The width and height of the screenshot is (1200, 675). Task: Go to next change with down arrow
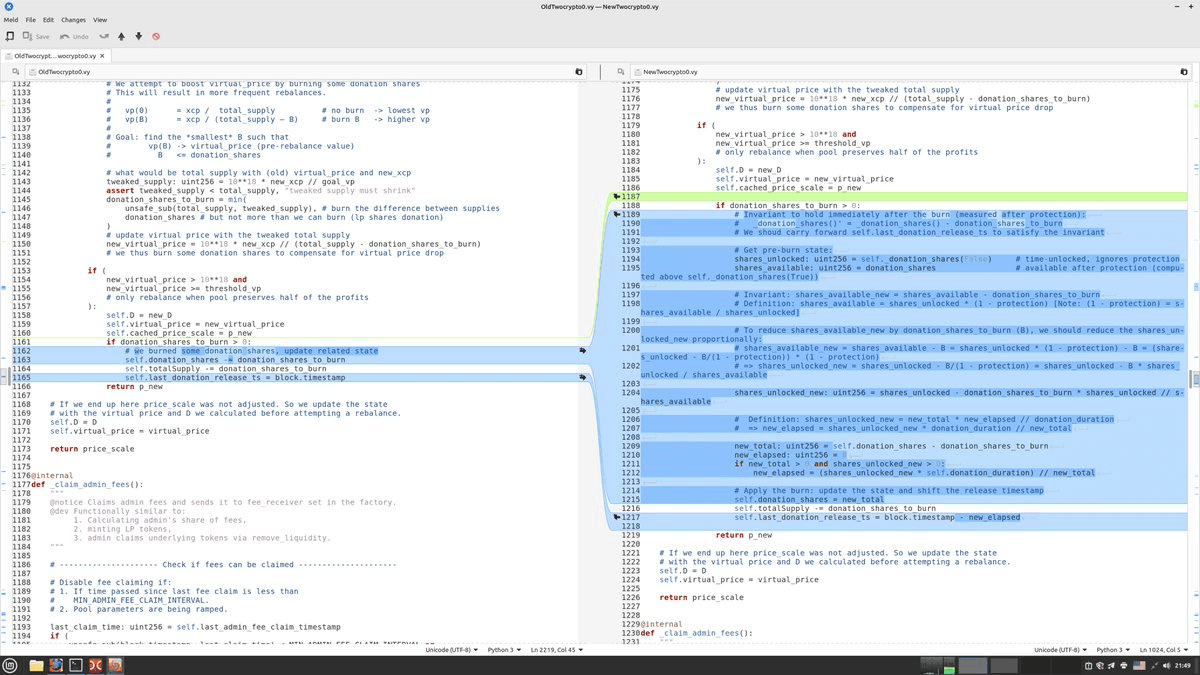pyautogui.click(x=138, y=36)
